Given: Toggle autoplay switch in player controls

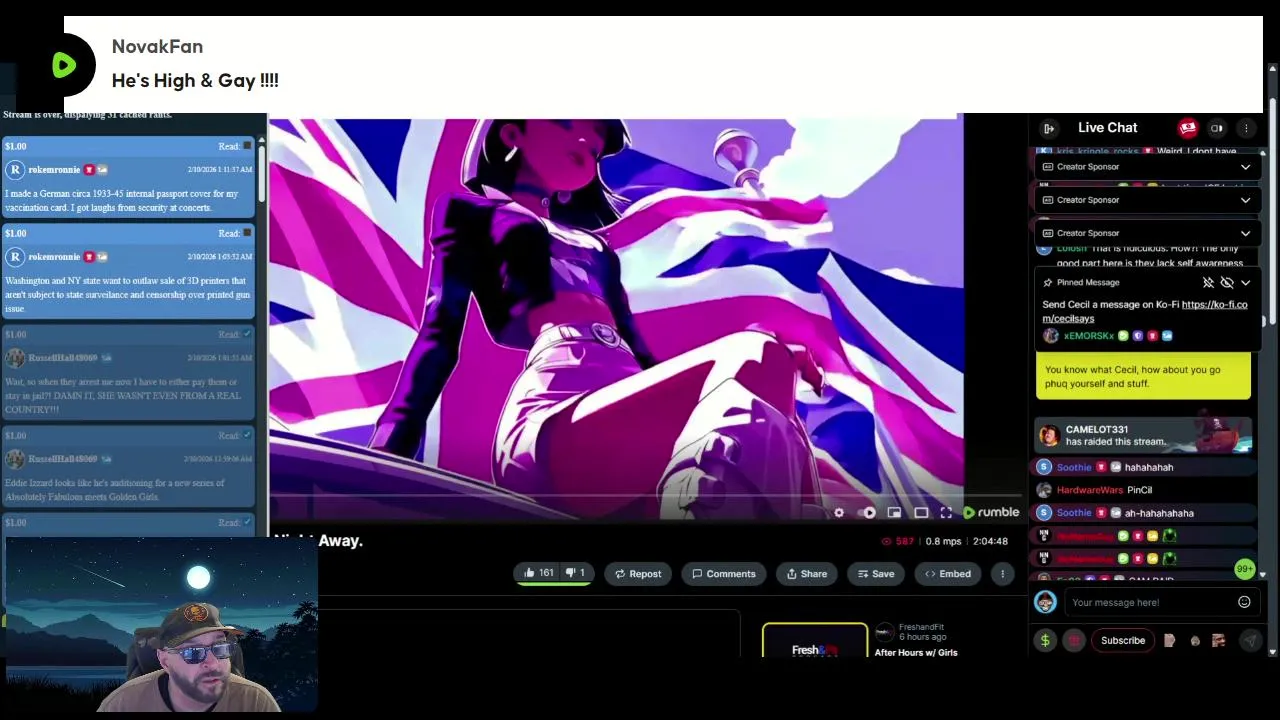Looking at the screenshot, I should pyautogui.click(x=867, y=513).
